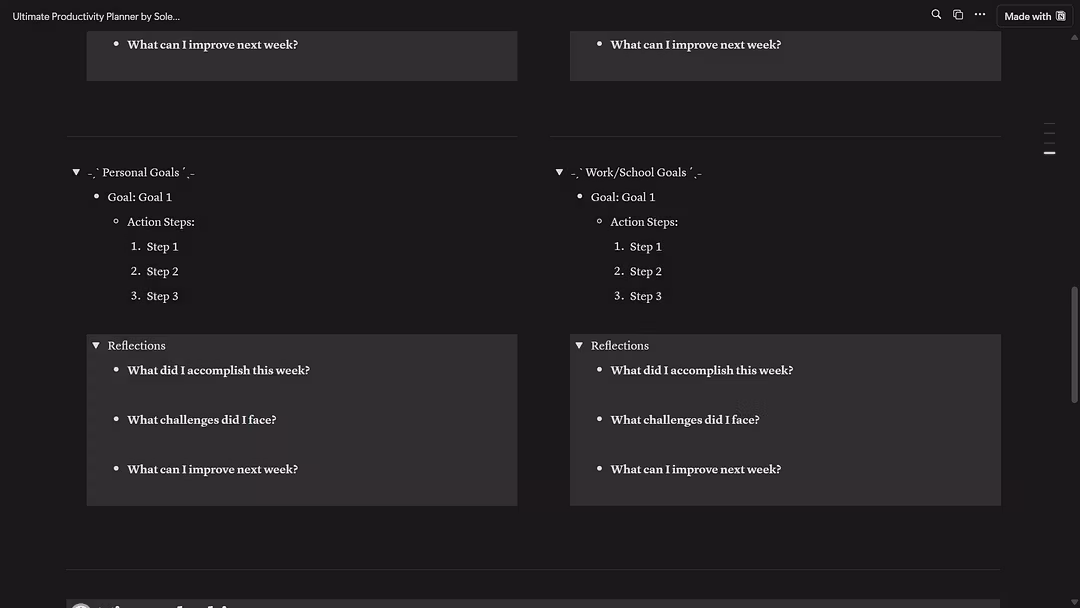Click the Made with Notion badge
This screenshot has height=608, width=1080.
click(1034, 16)
